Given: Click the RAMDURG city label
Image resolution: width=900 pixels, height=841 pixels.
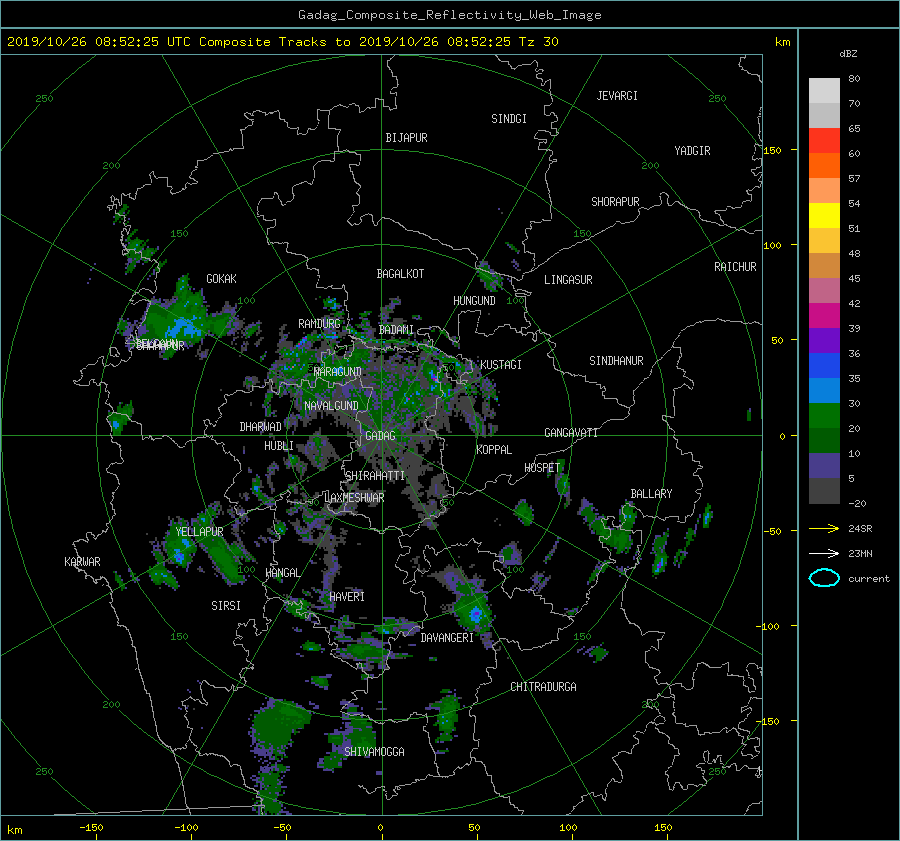Looking at the screenshot, I should (319, 324).
